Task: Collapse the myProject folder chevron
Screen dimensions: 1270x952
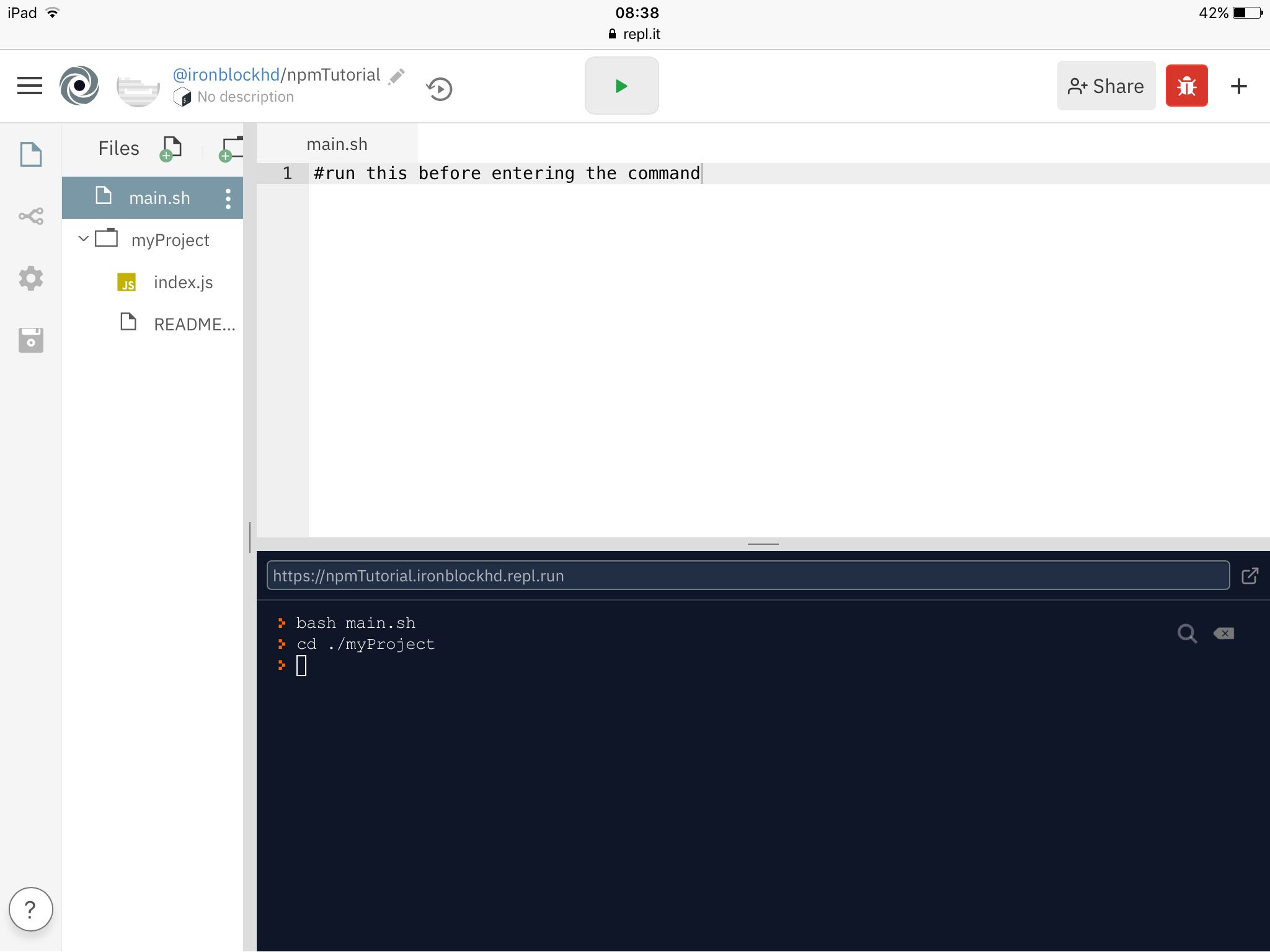Action: point(84,239)
